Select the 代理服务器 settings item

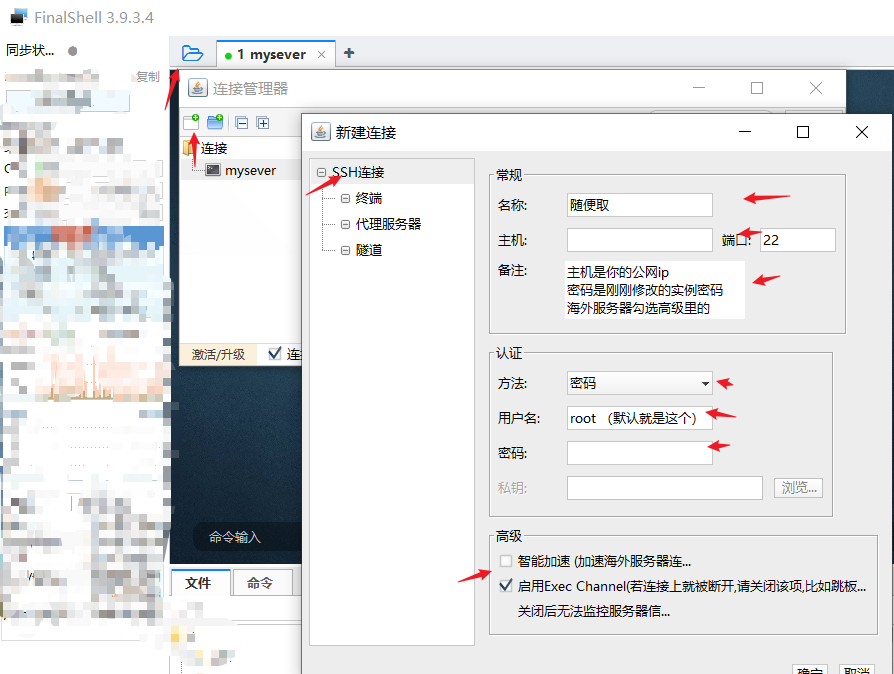[388, 224]
